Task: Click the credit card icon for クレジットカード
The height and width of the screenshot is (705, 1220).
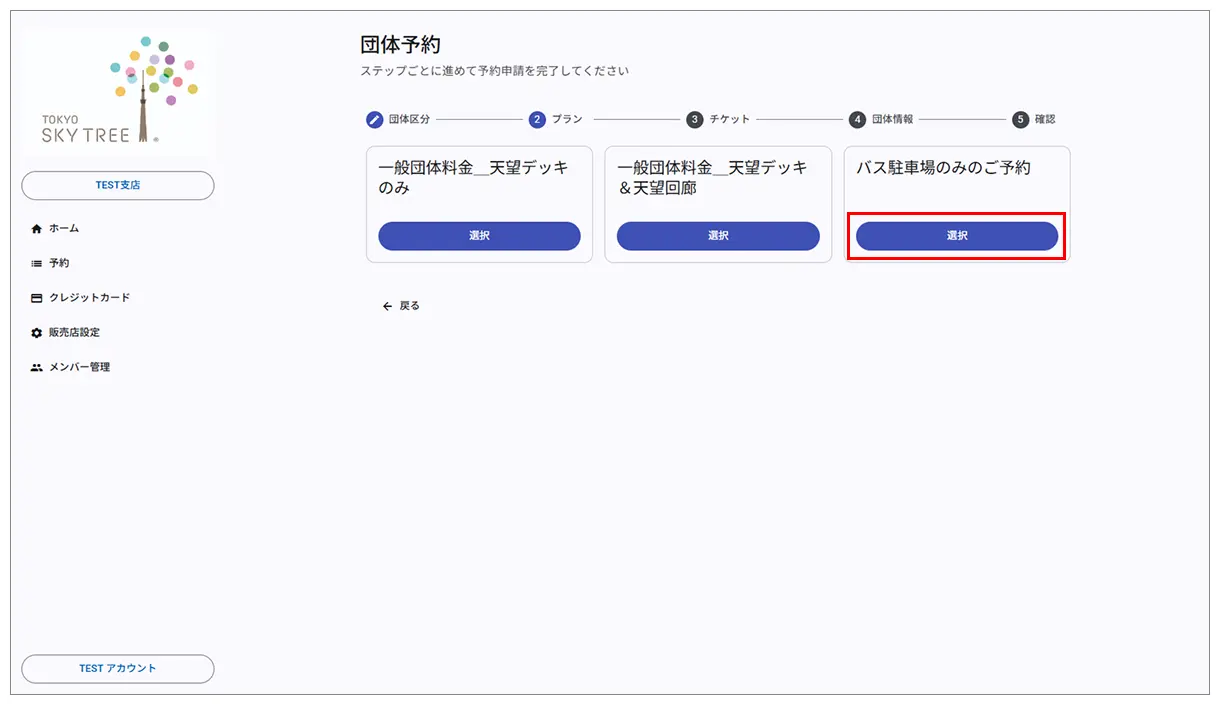Action: 35,298
